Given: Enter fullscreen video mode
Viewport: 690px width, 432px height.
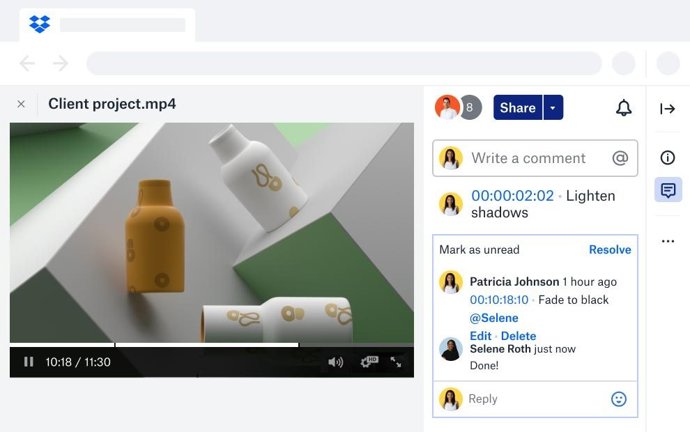Looking at the screenshot, I should 397,362.
